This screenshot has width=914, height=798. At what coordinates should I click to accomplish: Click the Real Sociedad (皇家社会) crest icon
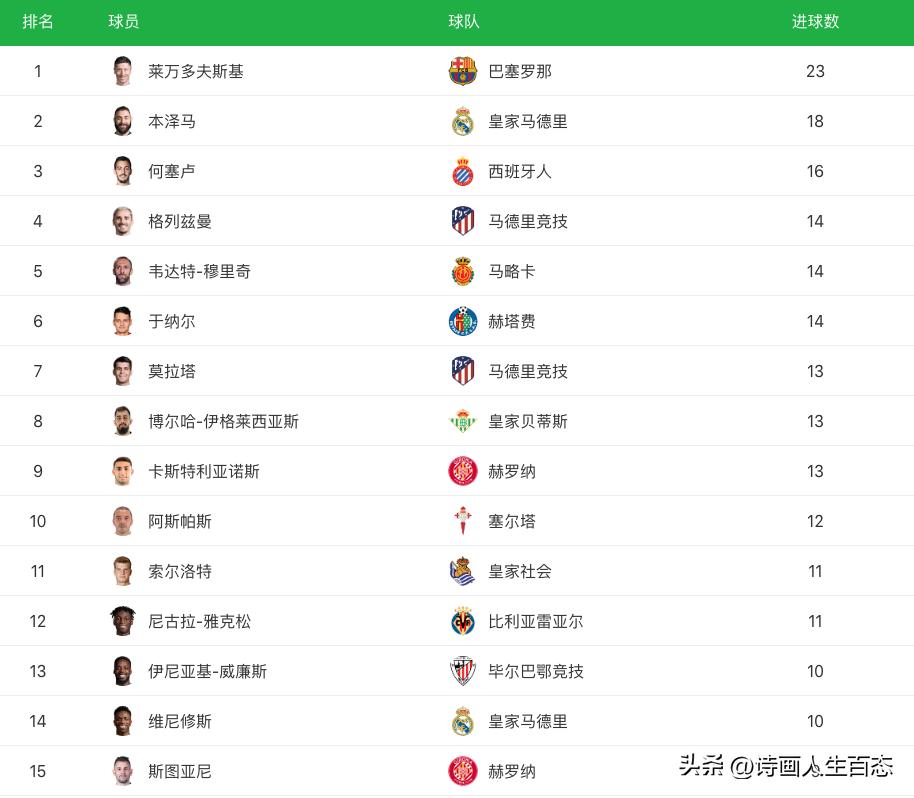point(463,571)
